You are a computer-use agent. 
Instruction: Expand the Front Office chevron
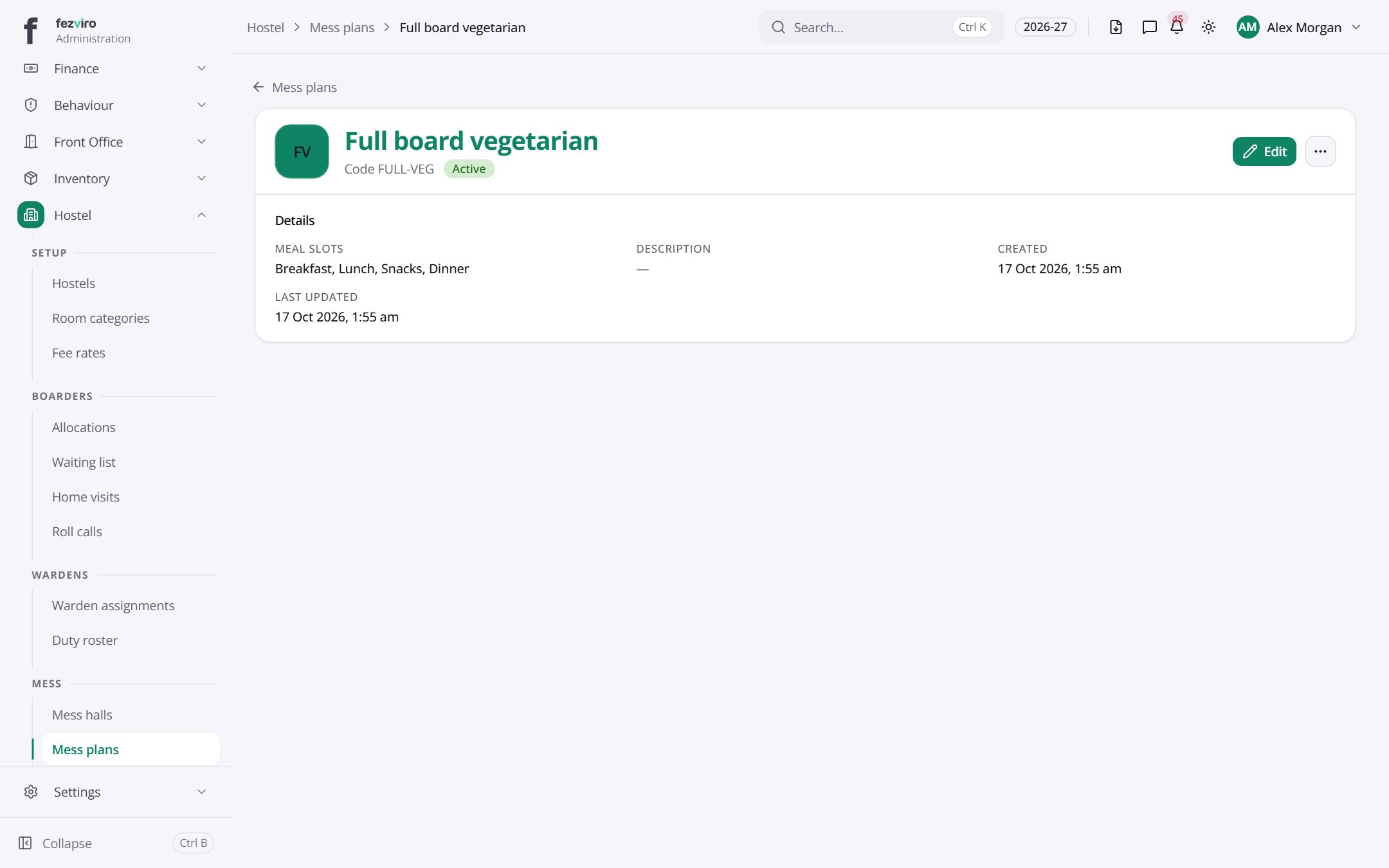(201, 141)
